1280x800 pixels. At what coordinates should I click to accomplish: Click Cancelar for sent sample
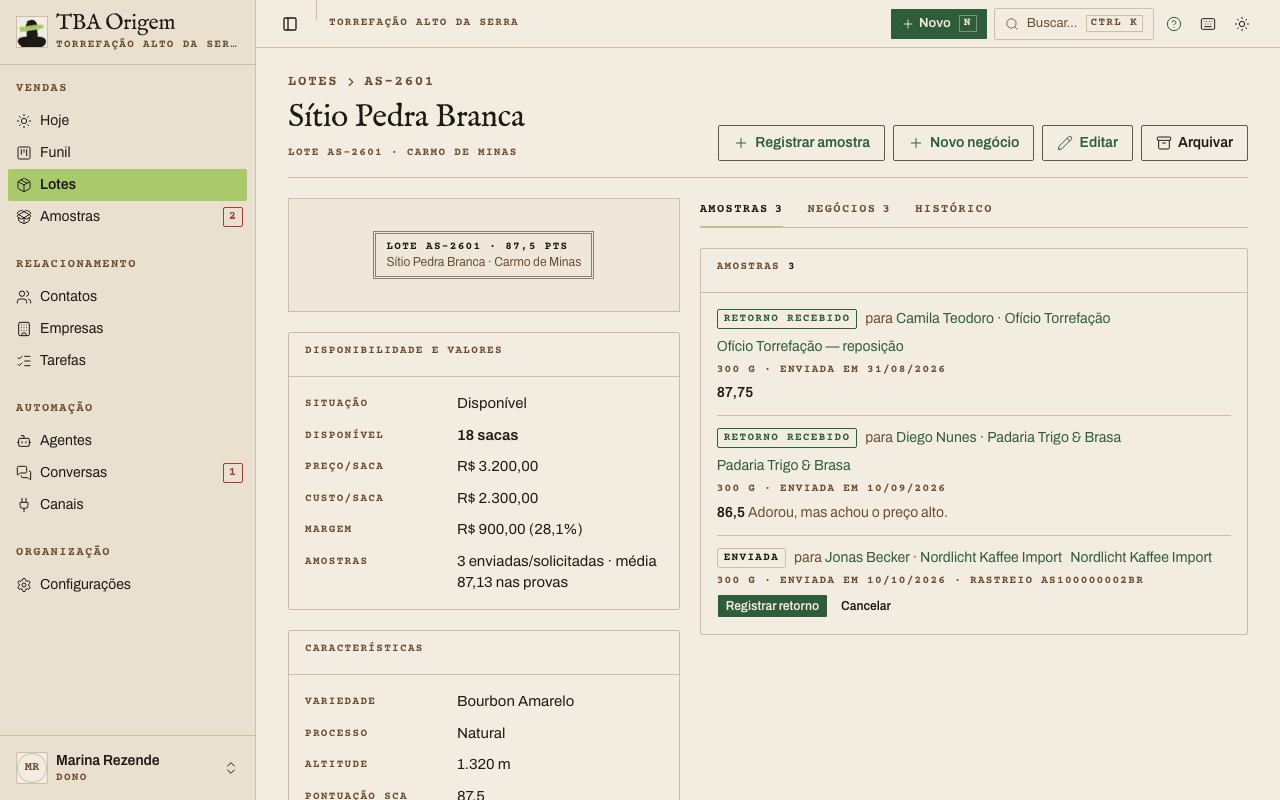[x=866, y=606]
